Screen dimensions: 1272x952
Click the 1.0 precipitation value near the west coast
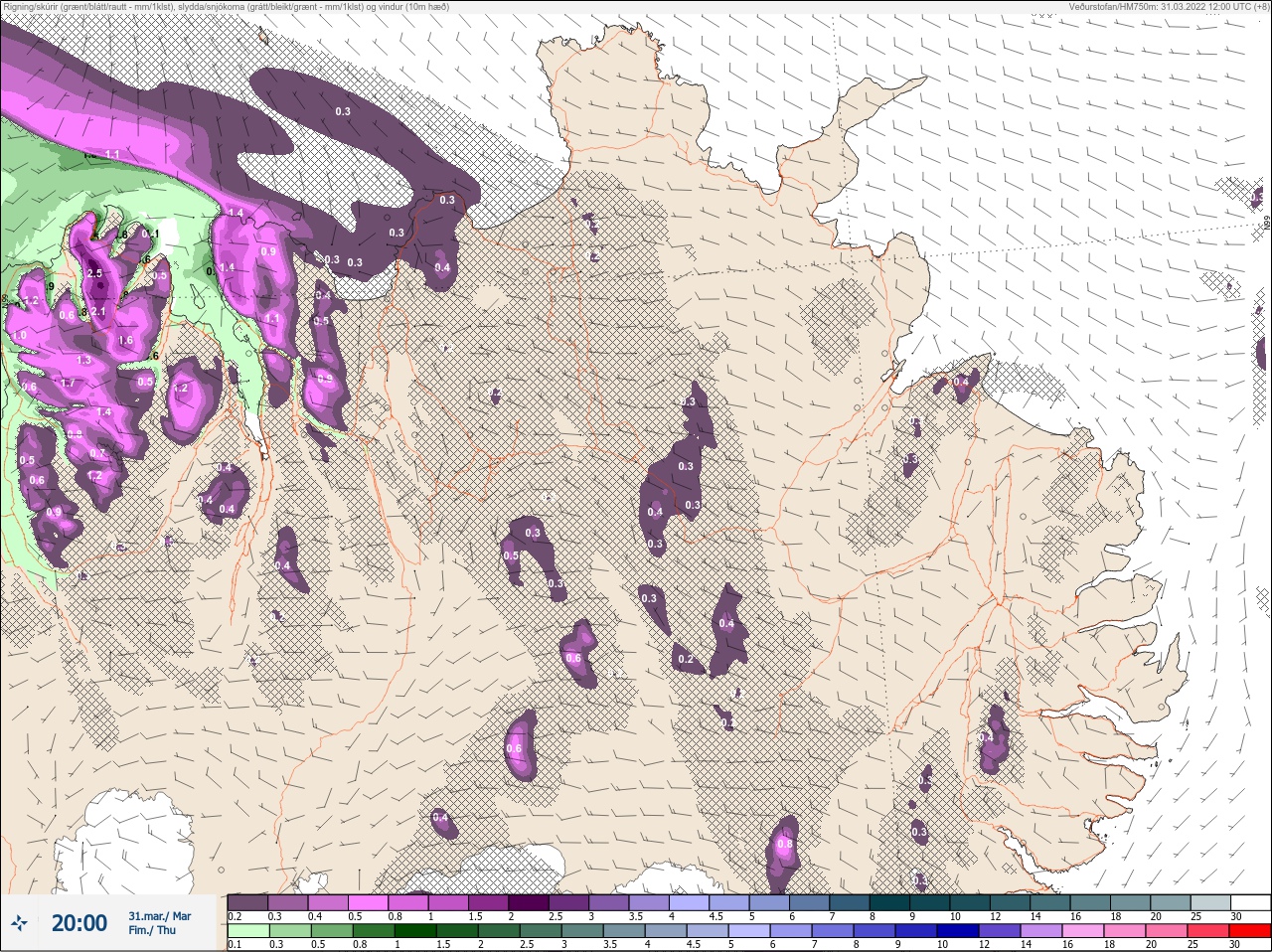[20, 336]
